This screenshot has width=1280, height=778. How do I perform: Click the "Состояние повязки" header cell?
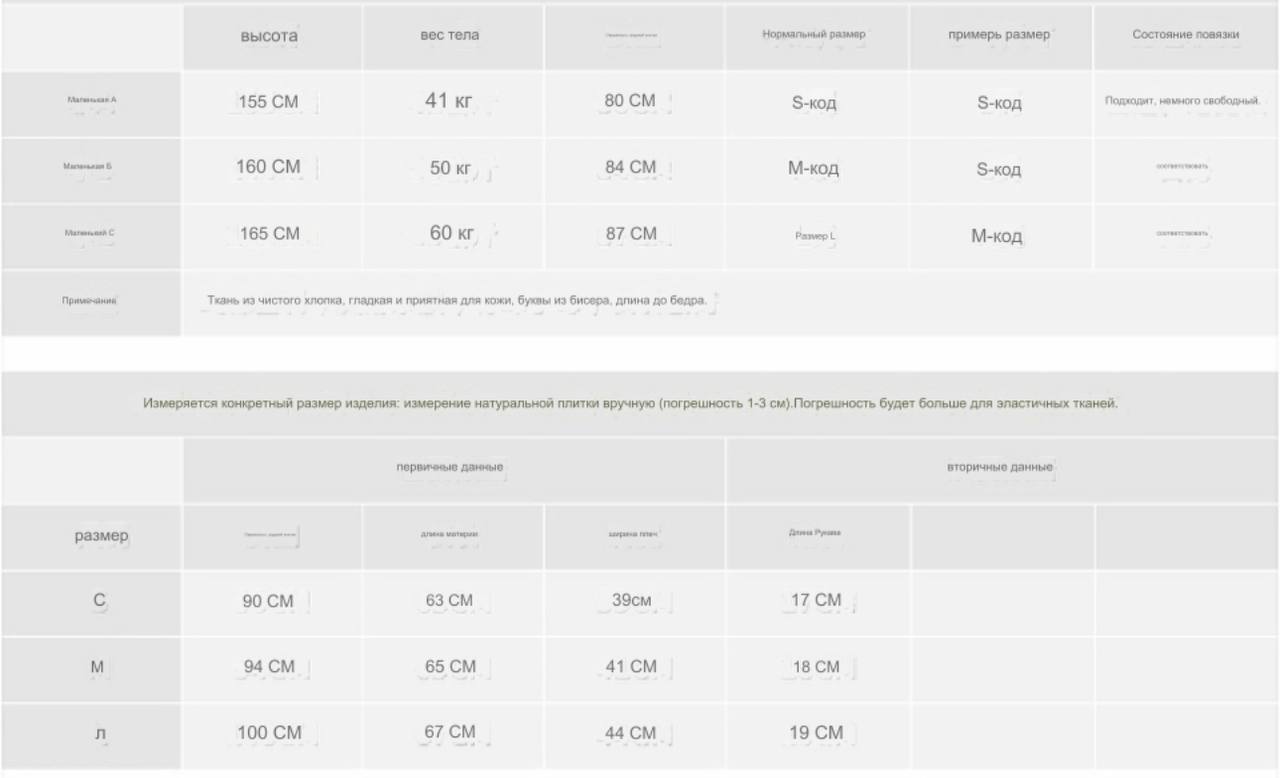point(1186,34)
